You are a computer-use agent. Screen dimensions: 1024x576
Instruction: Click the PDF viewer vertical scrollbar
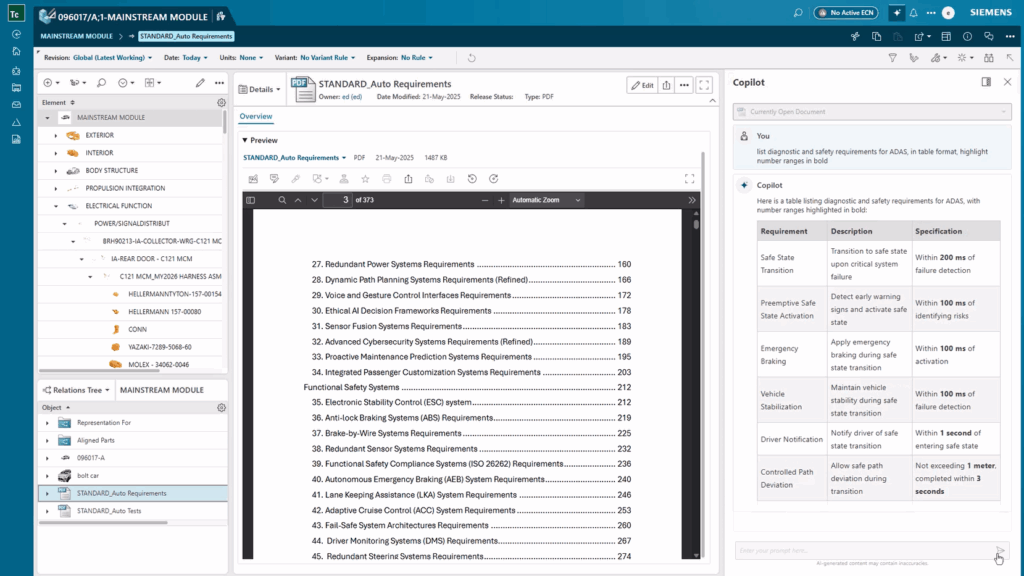(697, 380)
